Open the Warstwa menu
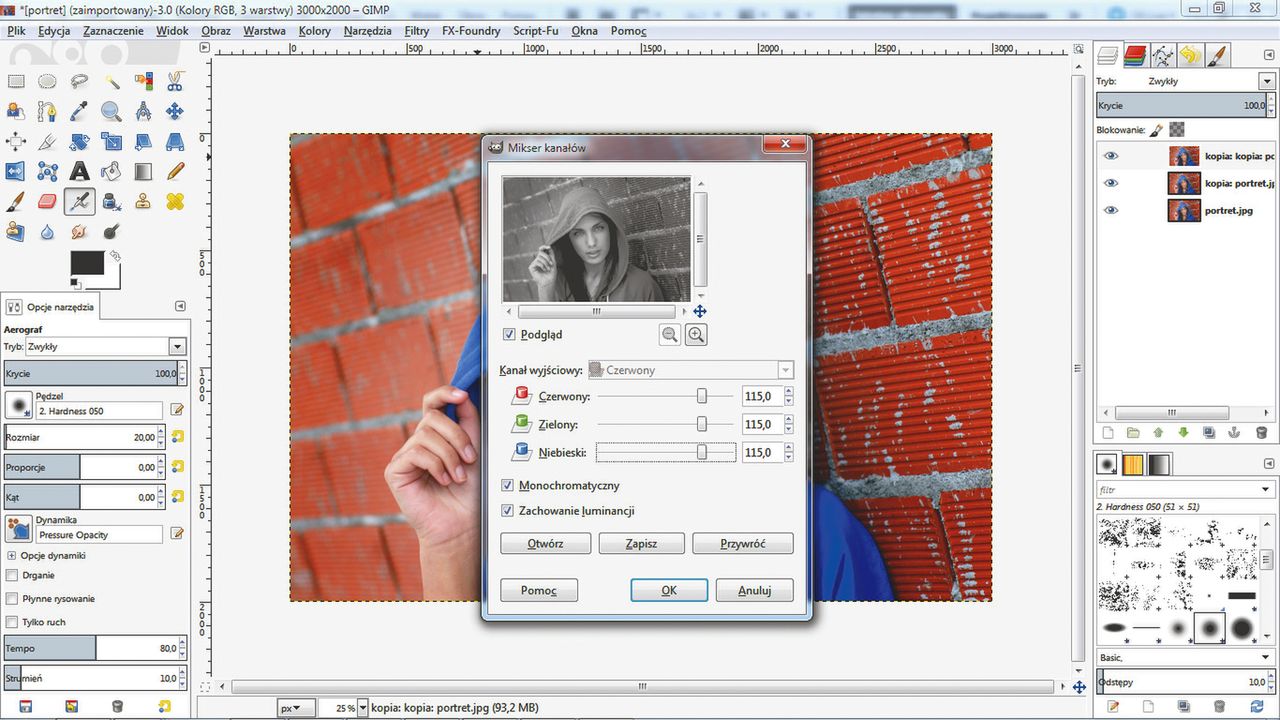The width and height of the screenshot is (1280, 720). click(x=264, y=31)
